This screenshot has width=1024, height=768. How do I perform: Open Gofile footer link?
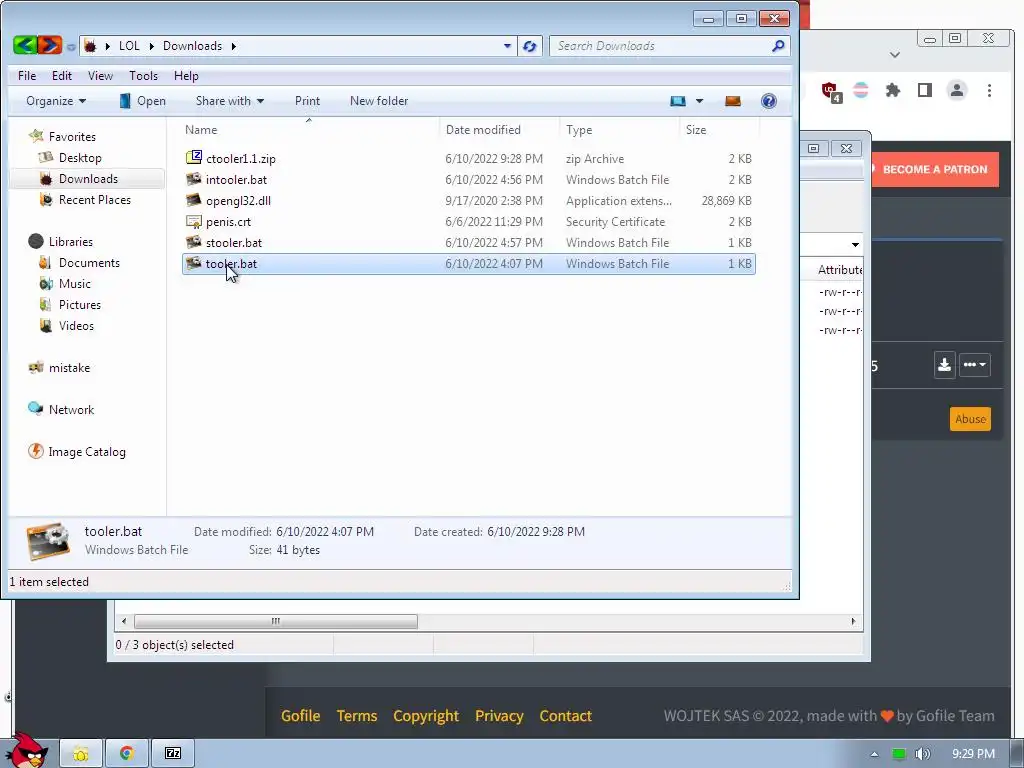(300, 716)
